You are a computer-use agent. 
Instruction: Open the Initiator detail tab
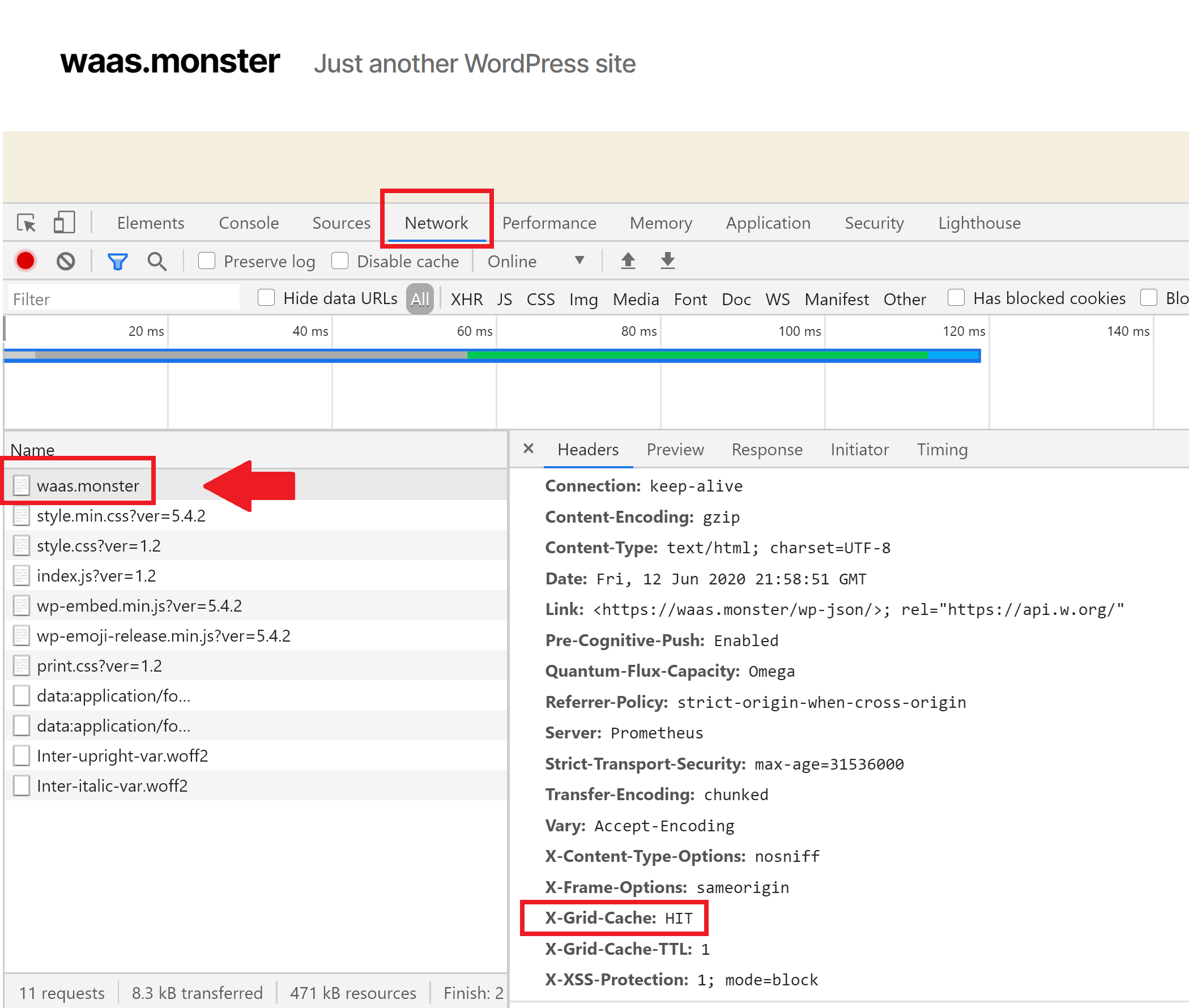(x=859, y=450)
